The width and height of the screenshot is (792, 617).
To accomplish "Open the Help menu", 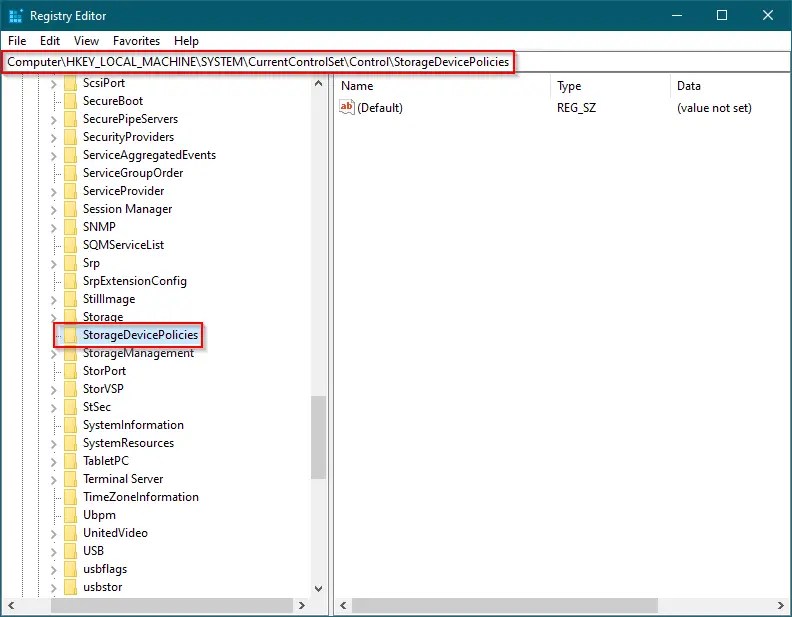I will tap(186, 41).
